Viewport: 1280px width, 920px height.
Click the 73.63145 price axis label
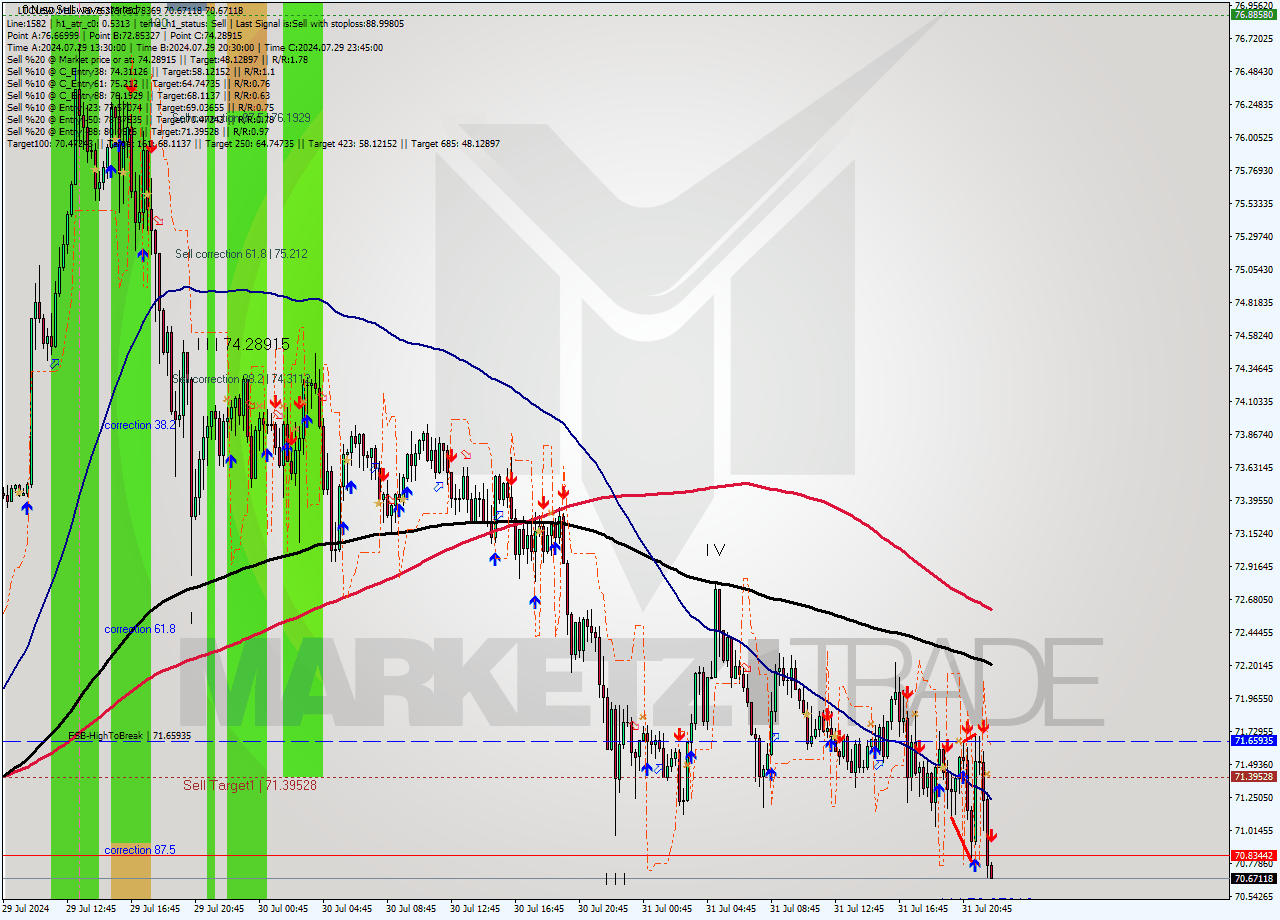click(1254, 468)
